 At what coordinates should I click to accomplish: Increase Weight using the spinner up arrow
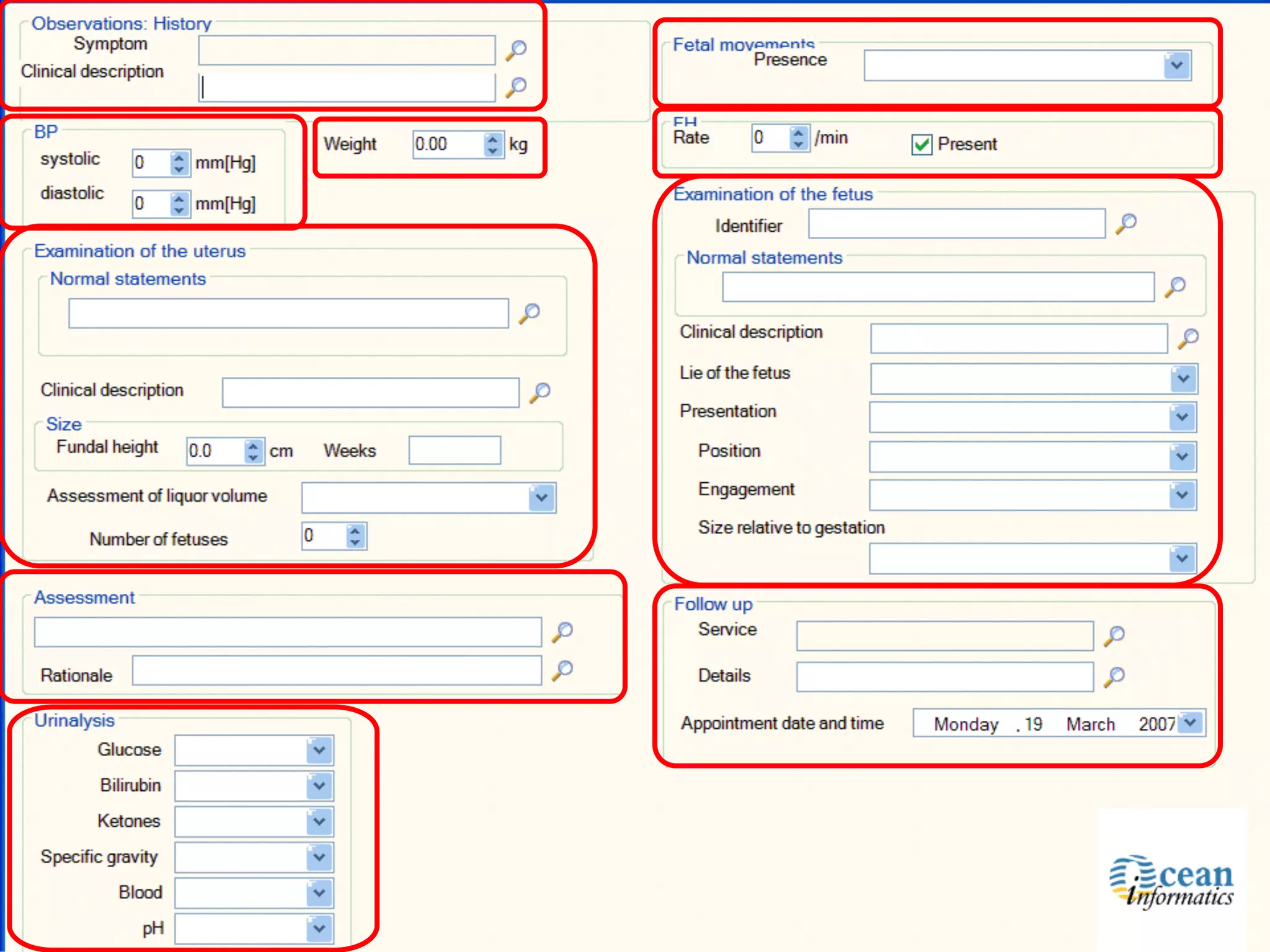[492, 138]
